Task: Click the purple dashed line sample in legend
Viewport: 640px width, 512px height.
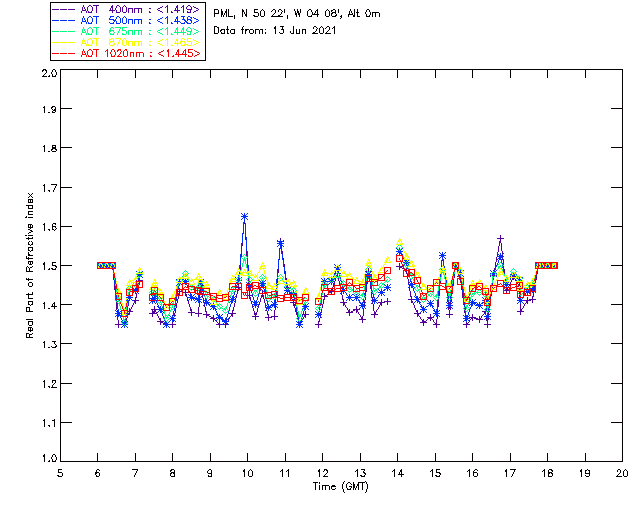Action: 64,9
